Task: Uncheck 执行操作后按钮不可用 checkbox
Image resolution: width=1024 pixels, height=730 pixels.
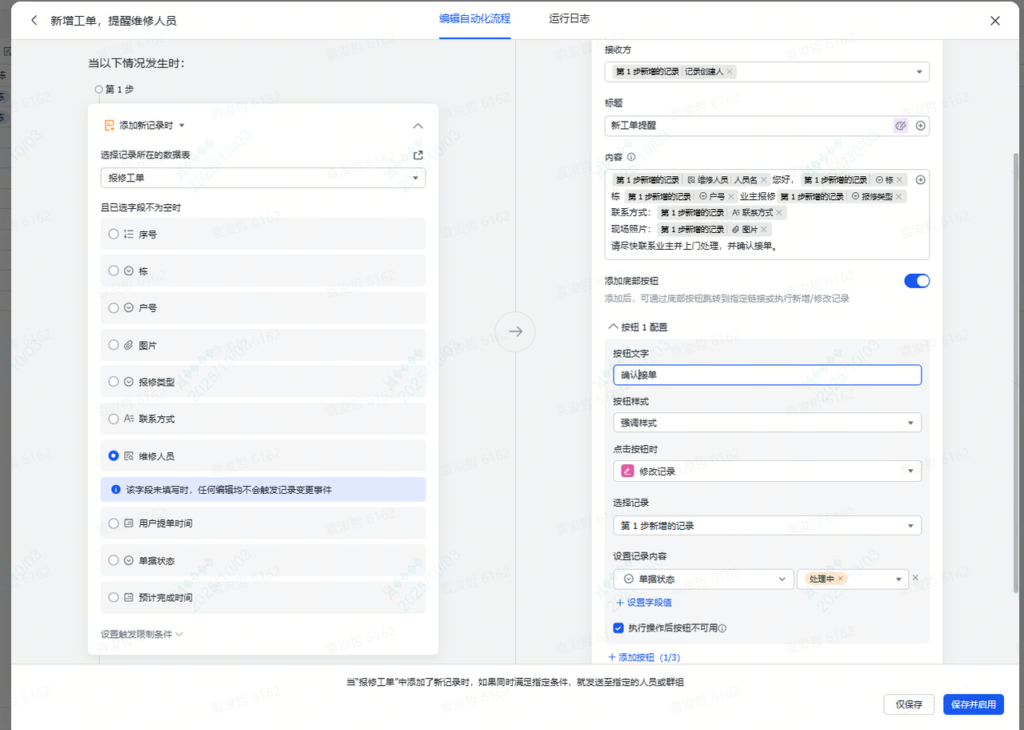Action: click(618, 628)
